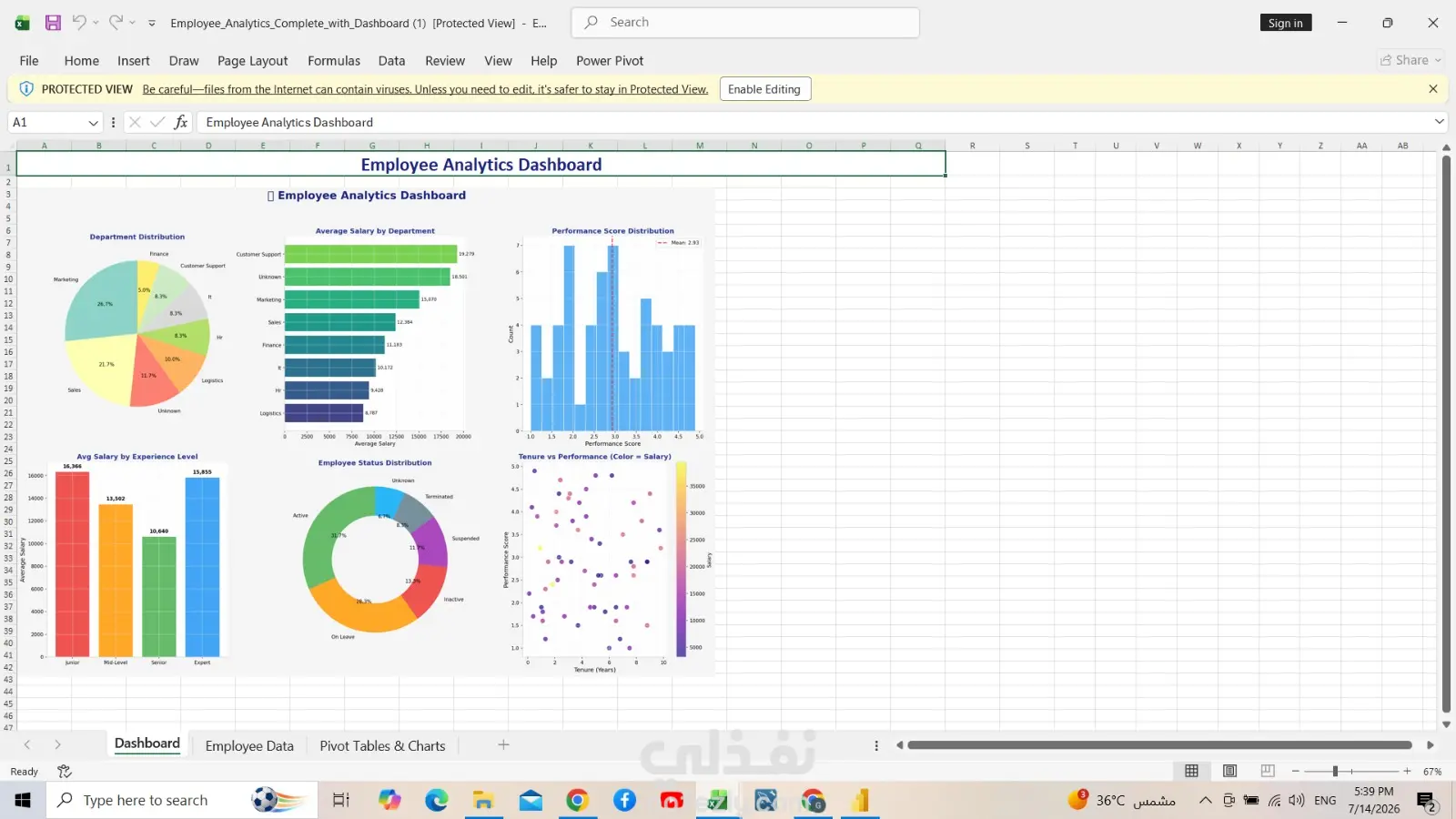The width and height of the screenshot is (1456, 819).
Task: Open Task View in the taskbar
Action: 340,800
